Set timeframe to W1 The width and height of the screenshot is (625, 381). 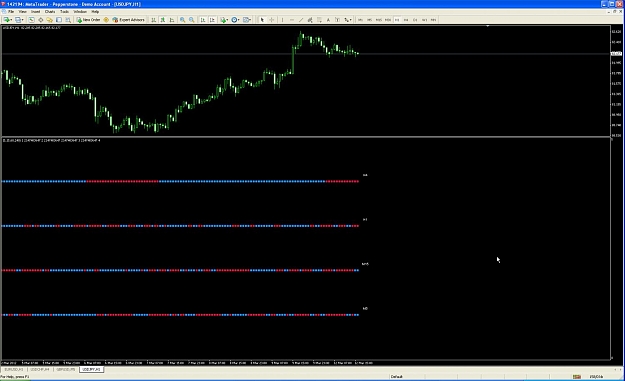click(x=425, y=20)
